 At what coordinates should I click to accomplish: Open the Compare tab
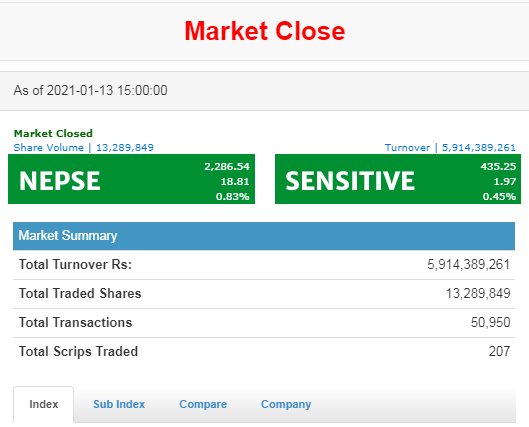click(203, 404)
